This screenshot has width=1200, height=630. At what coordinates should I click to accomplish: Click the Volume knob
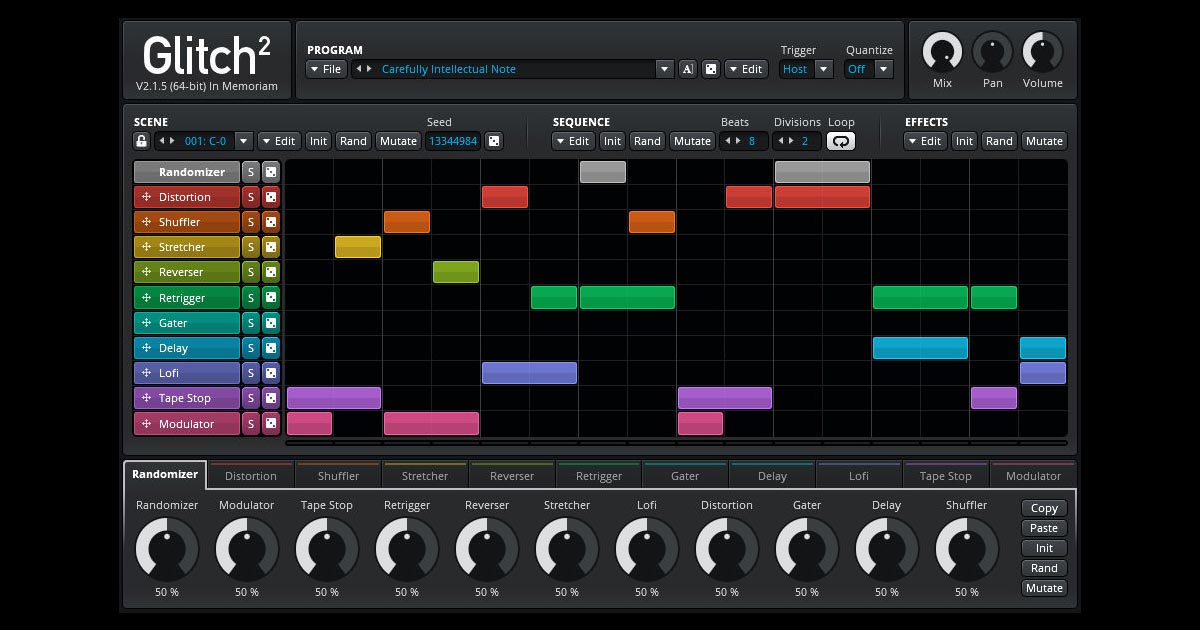pos(1042,51)
